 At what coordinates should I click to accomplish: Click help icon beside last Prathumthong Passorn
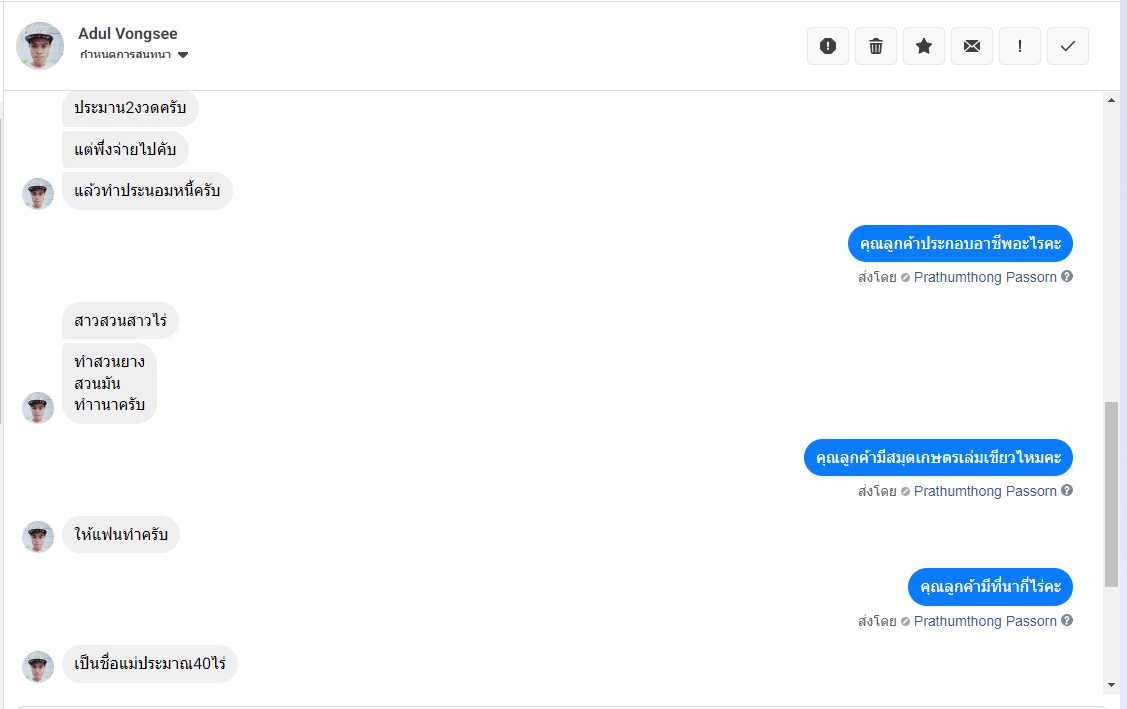pos(1067,621)
